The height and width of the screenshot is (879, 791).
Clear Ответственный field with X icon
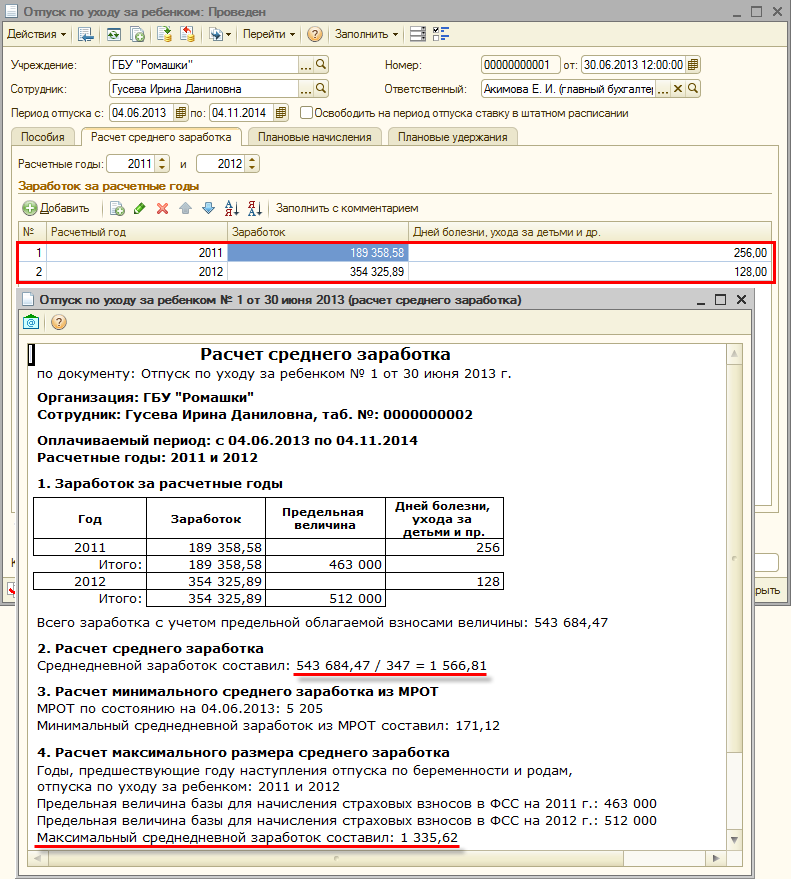pos(677,89)
